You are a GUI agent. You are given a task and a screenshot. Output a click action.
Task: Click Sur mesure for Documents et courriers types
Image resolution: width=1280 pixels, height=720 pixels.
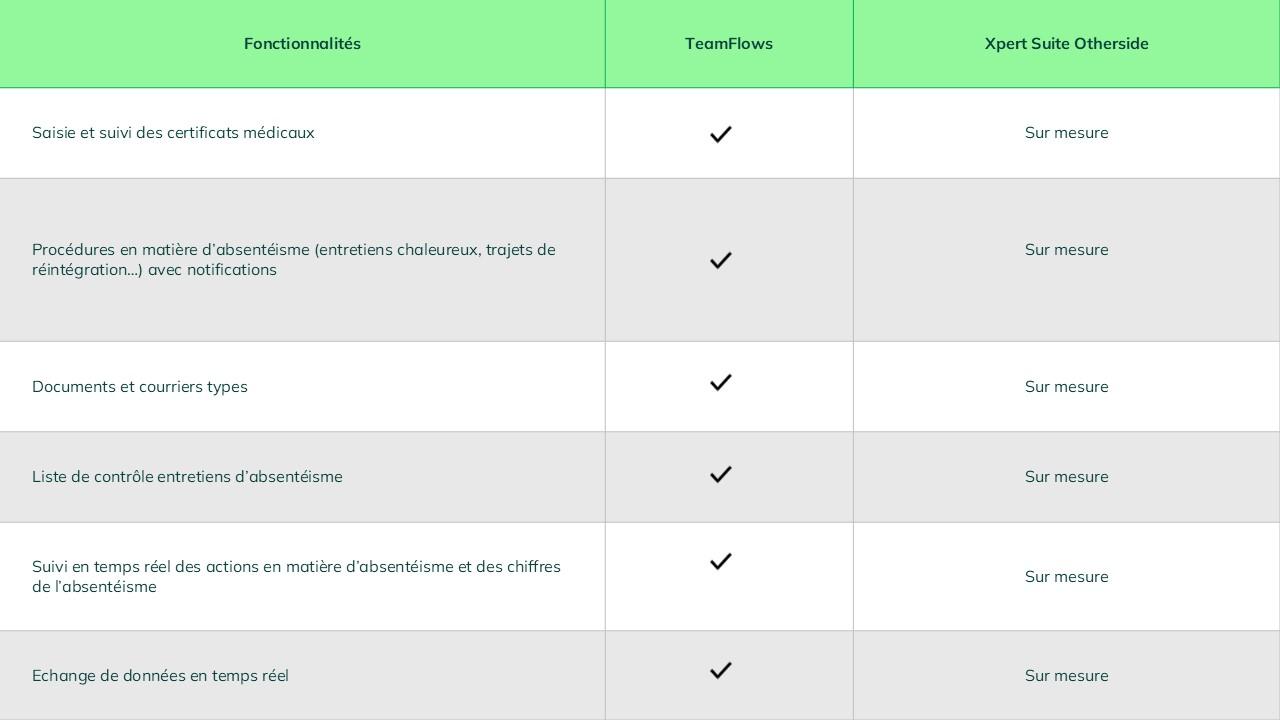pyautogui.click(x=1066, y=387)
